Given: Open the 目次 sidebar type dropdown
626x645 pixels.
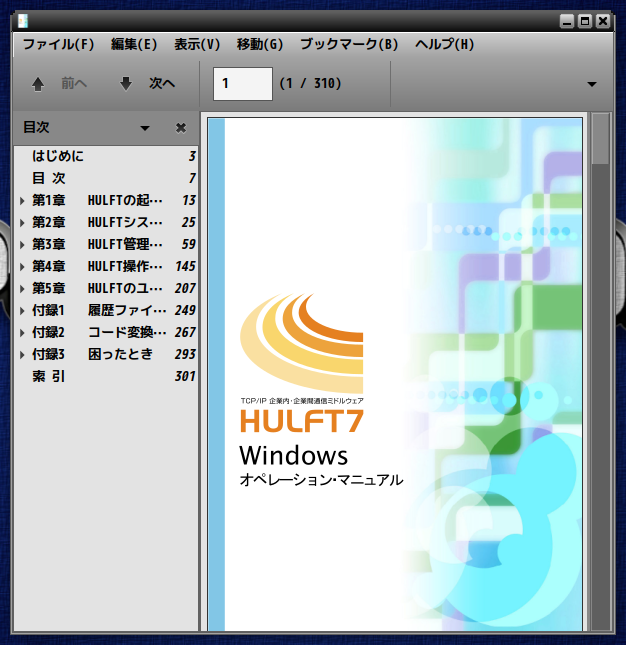Looking at the screenshot, I should click(145, 128).
